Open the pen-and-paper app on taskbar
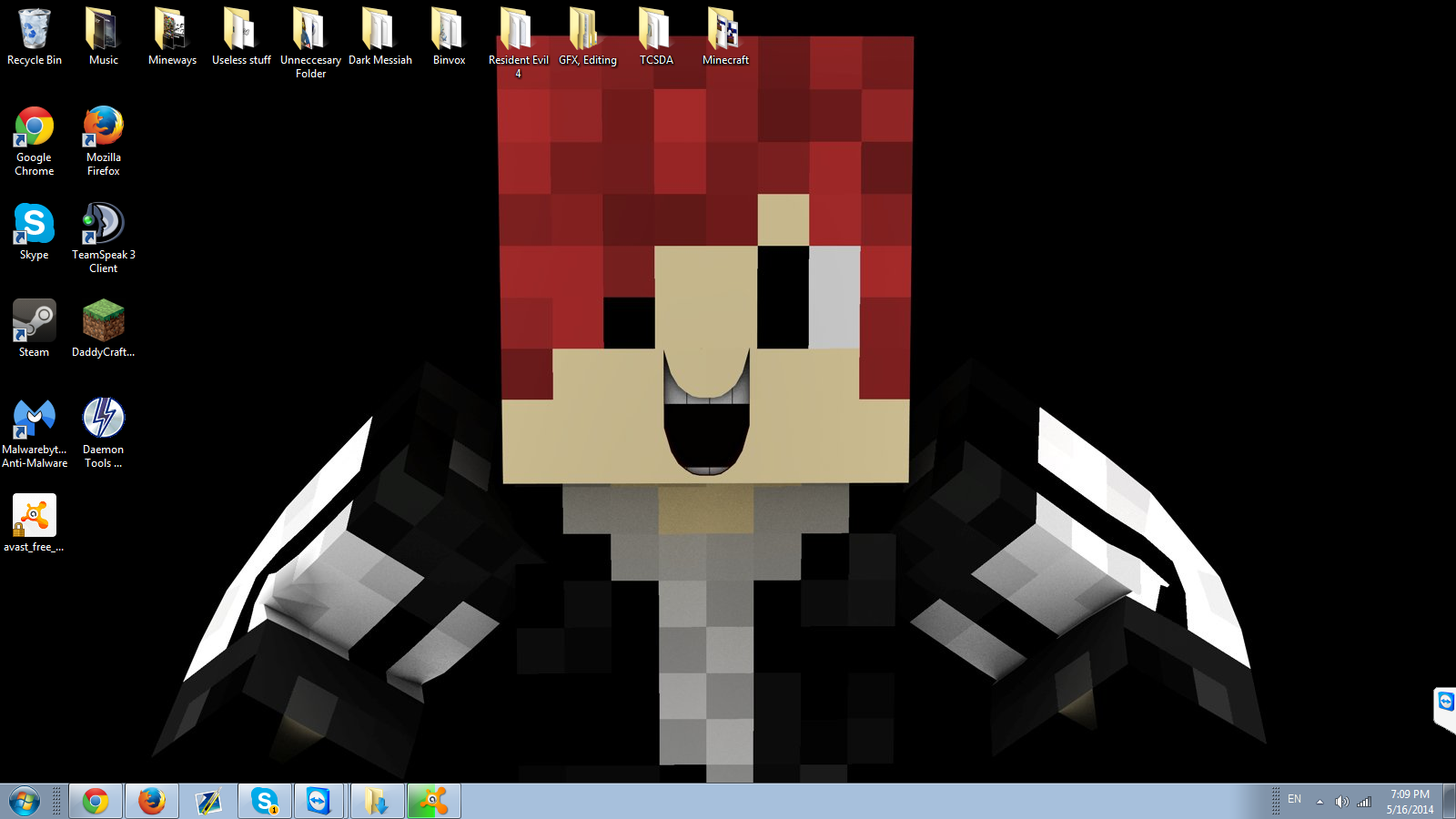1456x819 pixels. [x=208, y=802]
